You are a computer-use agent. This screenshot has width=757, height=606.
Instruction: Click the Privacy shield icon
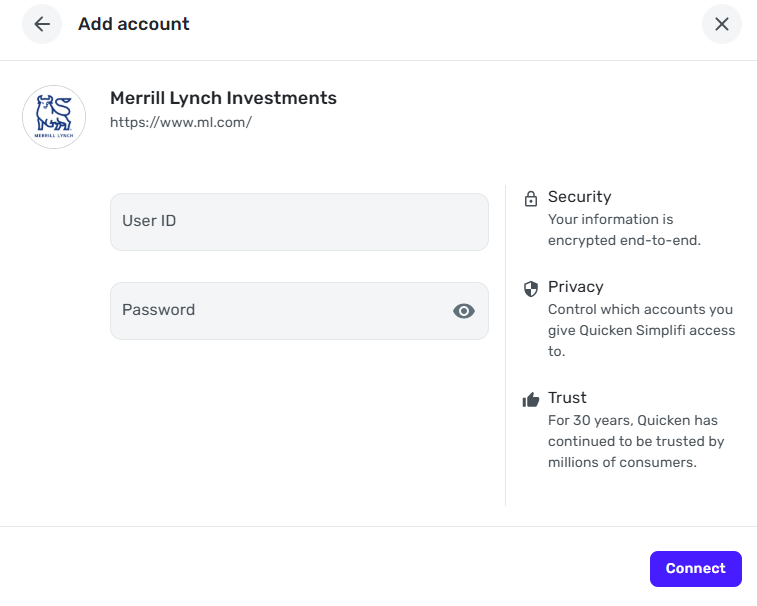click(531, 289)
